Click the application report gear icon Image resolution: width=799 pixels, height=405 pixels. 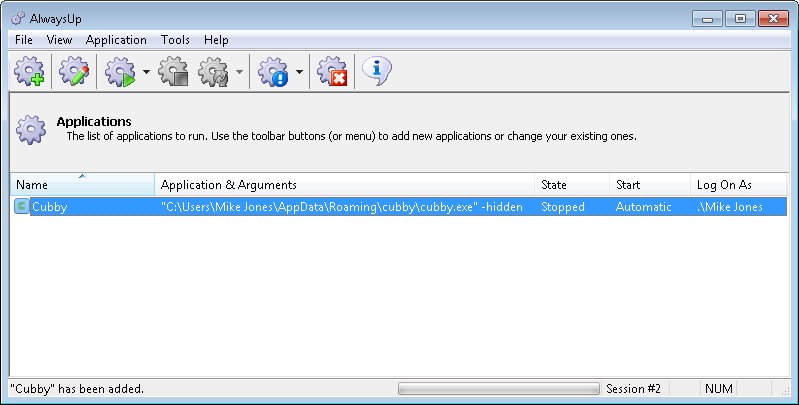273,71
